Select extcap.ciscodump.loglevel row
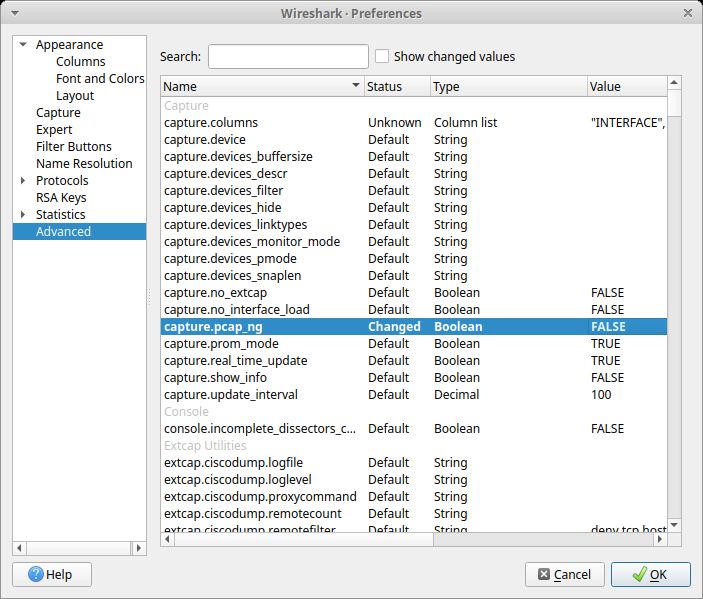 [414, 480]
